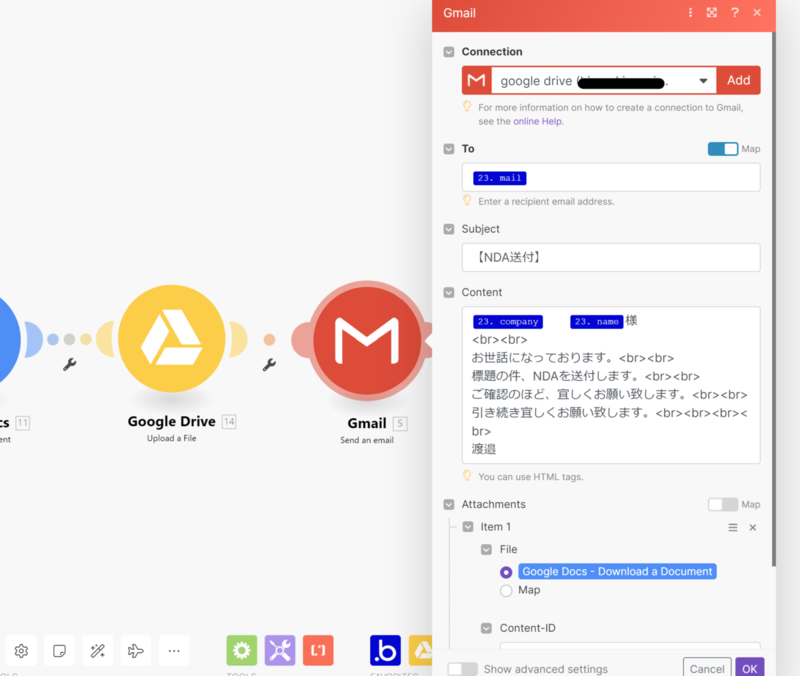Click into the Content text area
800x676 pixels.
point(611,385)
